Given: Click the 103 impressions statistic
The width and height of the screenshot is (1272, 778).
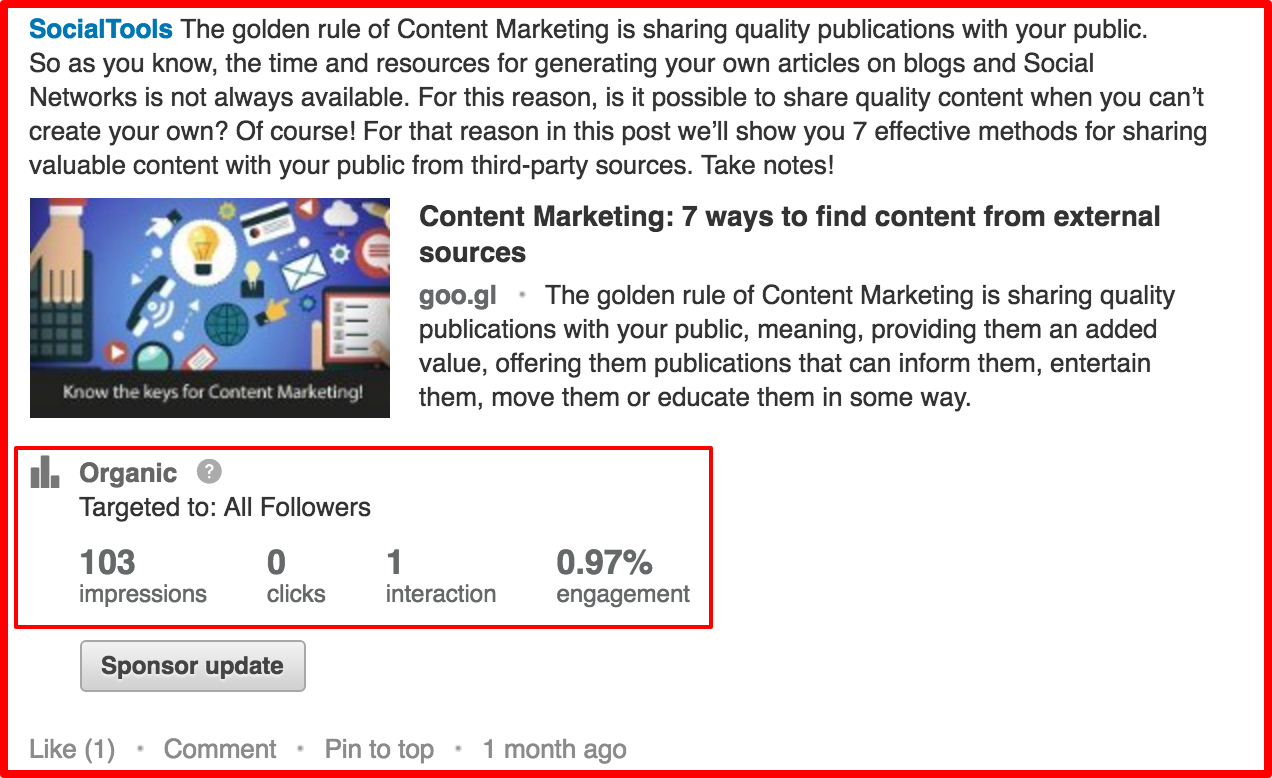Looking at the screenshot, I should point(143,577).
